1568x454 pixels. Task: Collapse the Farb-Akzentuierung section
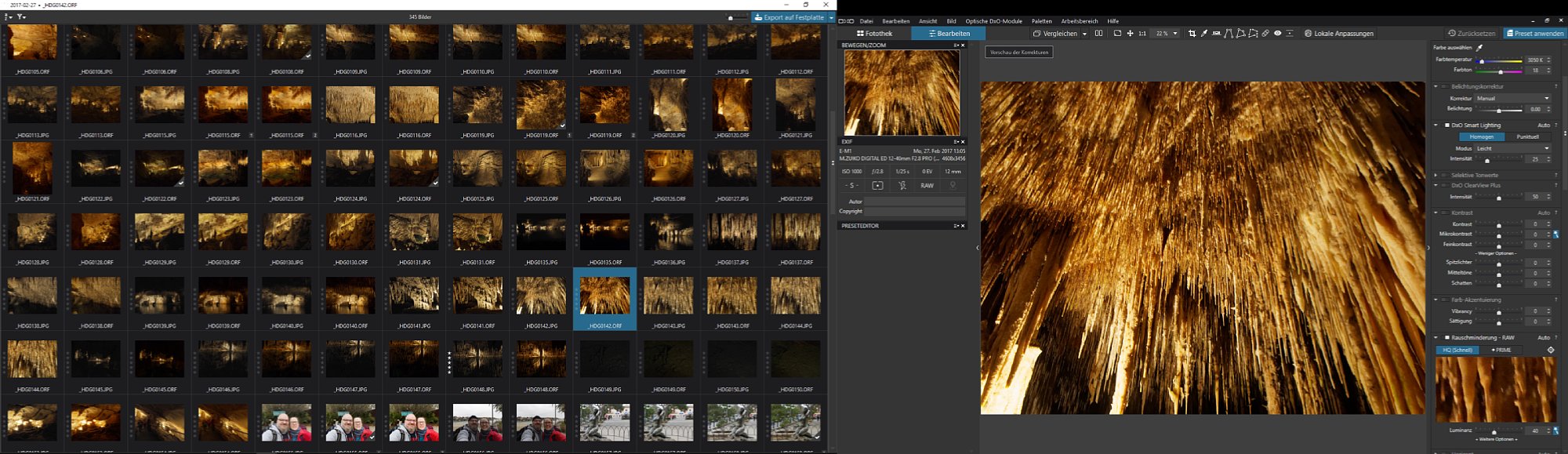click(1436, 300)
